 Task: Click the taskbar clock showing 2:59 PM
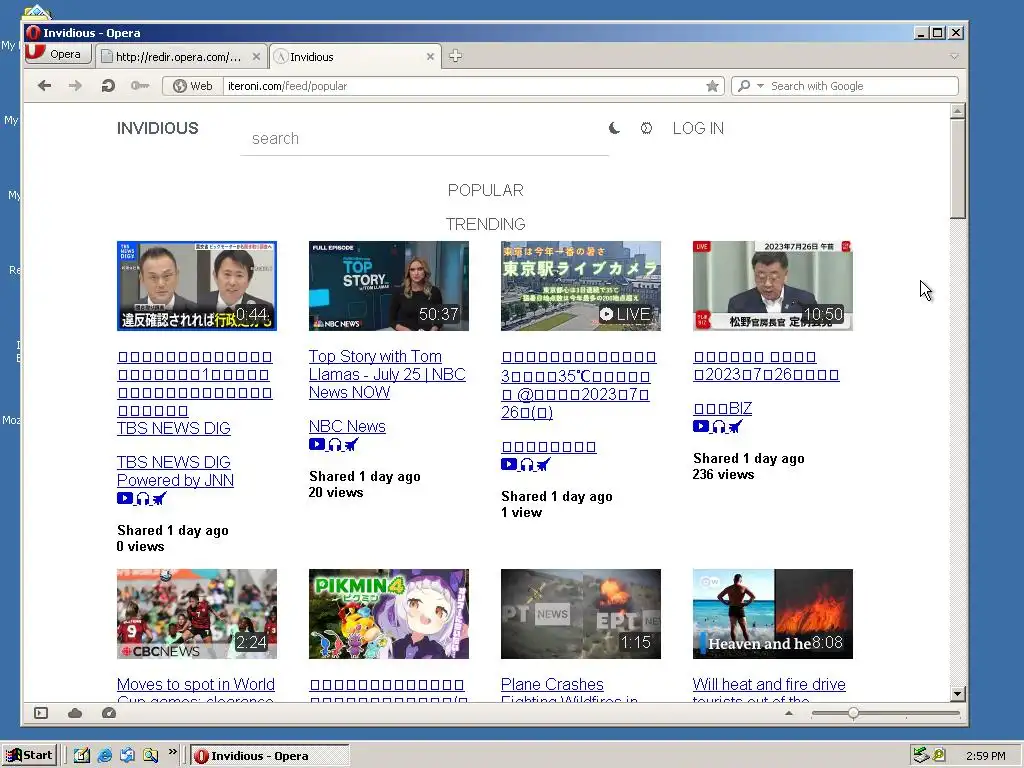(985, 756)
